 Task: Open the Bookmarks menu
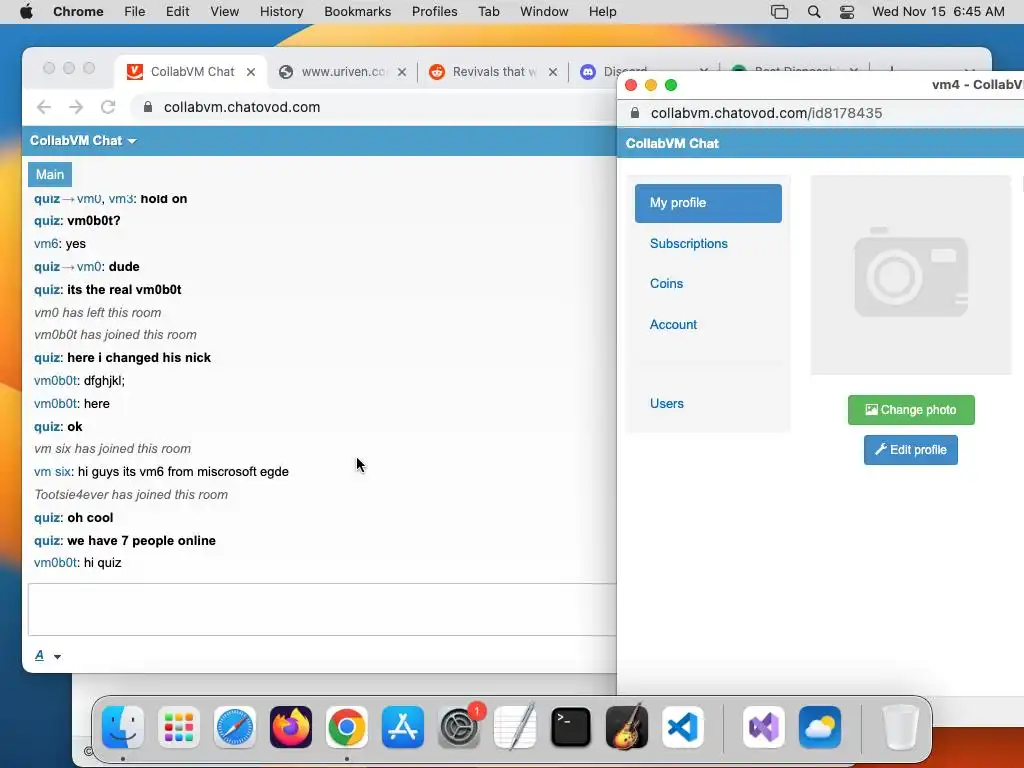click(x=357, y=11)
